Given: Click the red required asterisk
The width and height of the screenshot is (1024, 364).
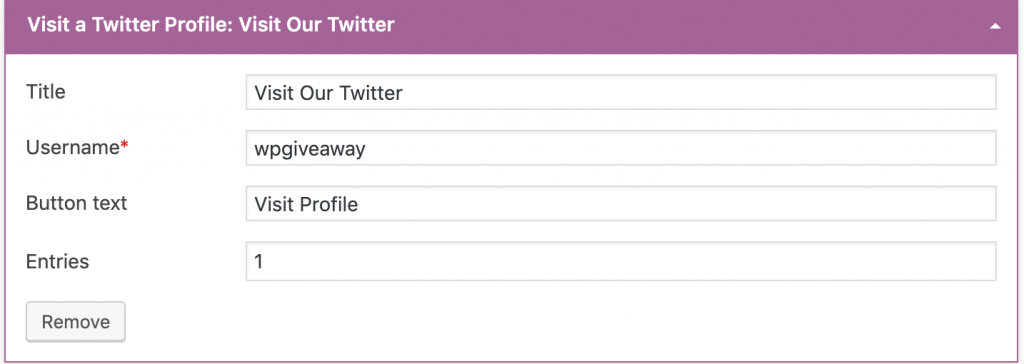Looking at the screenshot, I should (x=124, y=146).
